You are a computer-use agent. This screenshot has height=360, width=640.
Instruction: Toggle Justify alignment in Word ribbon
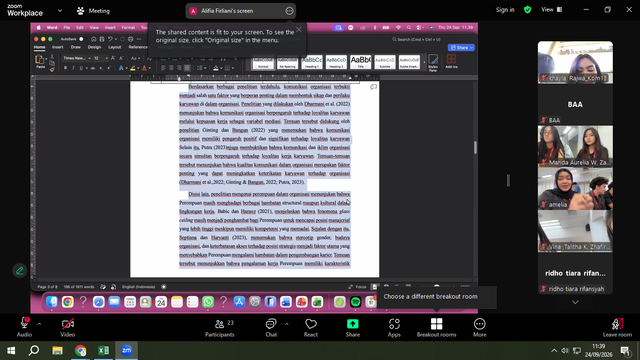click(x=187, y=68)
